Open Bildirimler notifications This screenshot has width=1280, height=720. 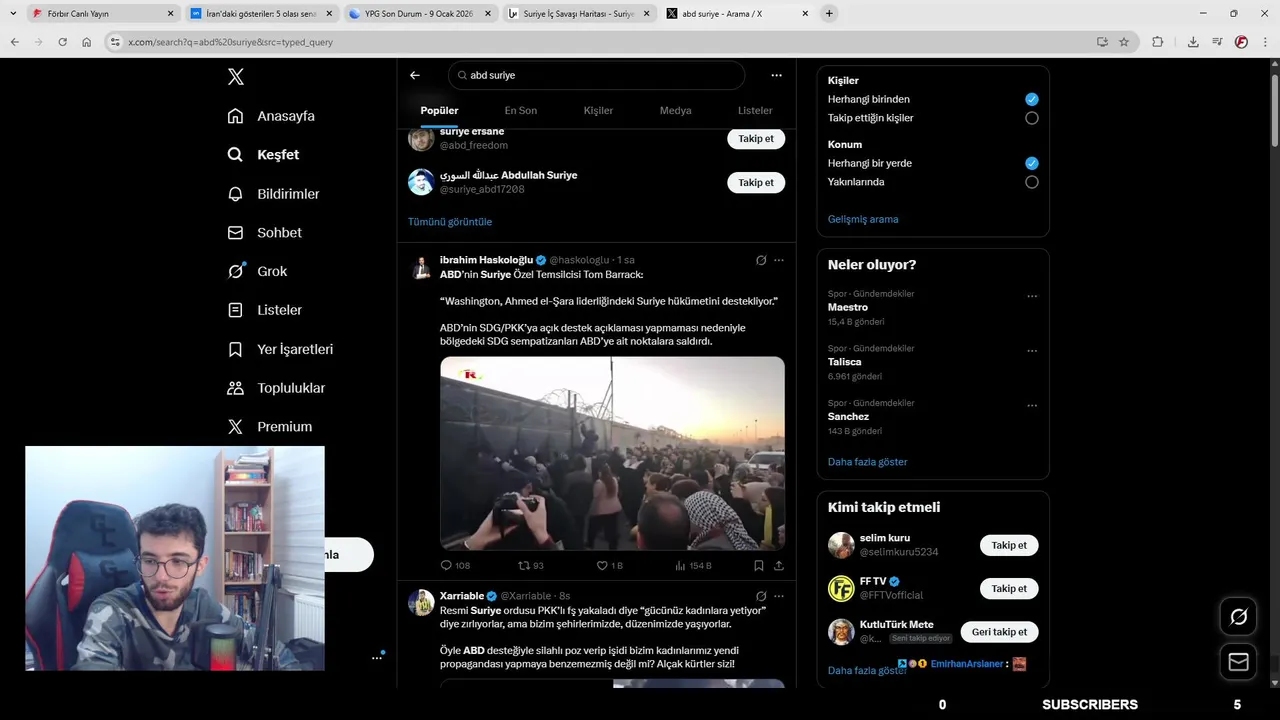[273, 194]
